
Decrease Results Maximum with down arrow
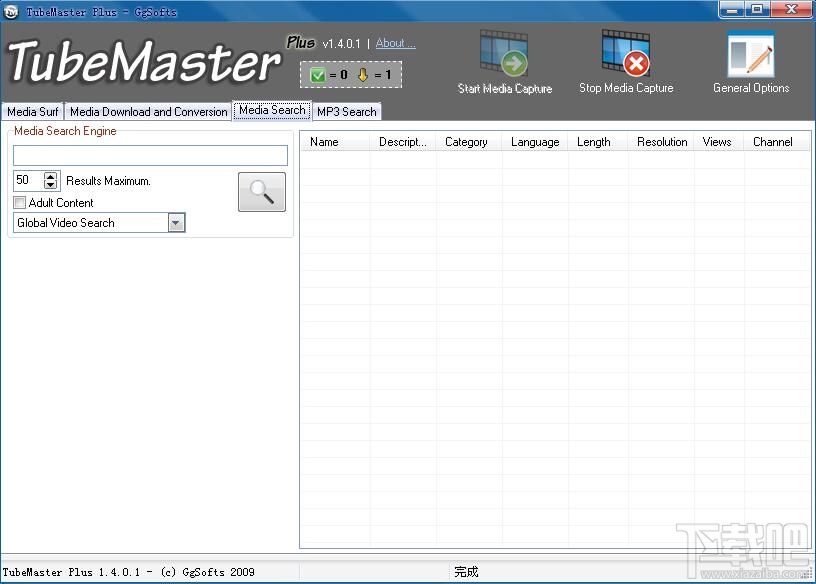[50, 185]
